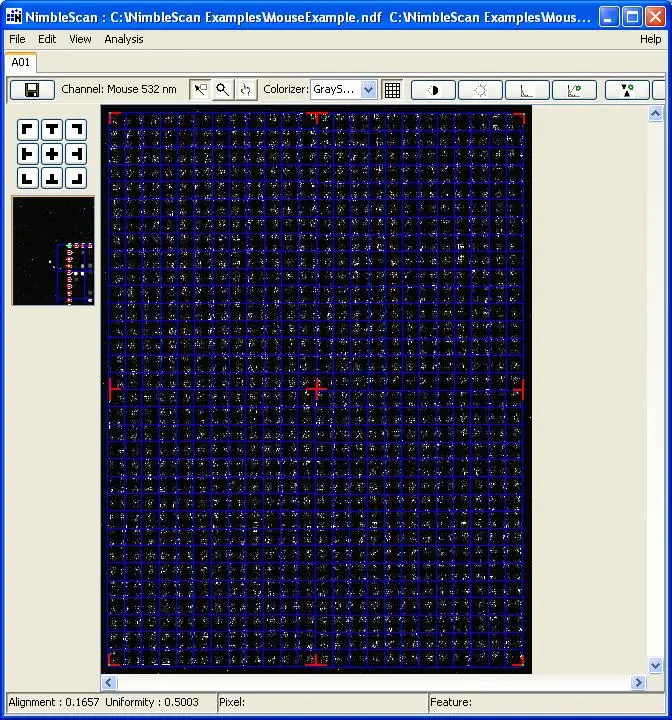This screenshot has width=672, height=720.
Task: Open the Analysis menu
Action: click(x=124, y=39)
